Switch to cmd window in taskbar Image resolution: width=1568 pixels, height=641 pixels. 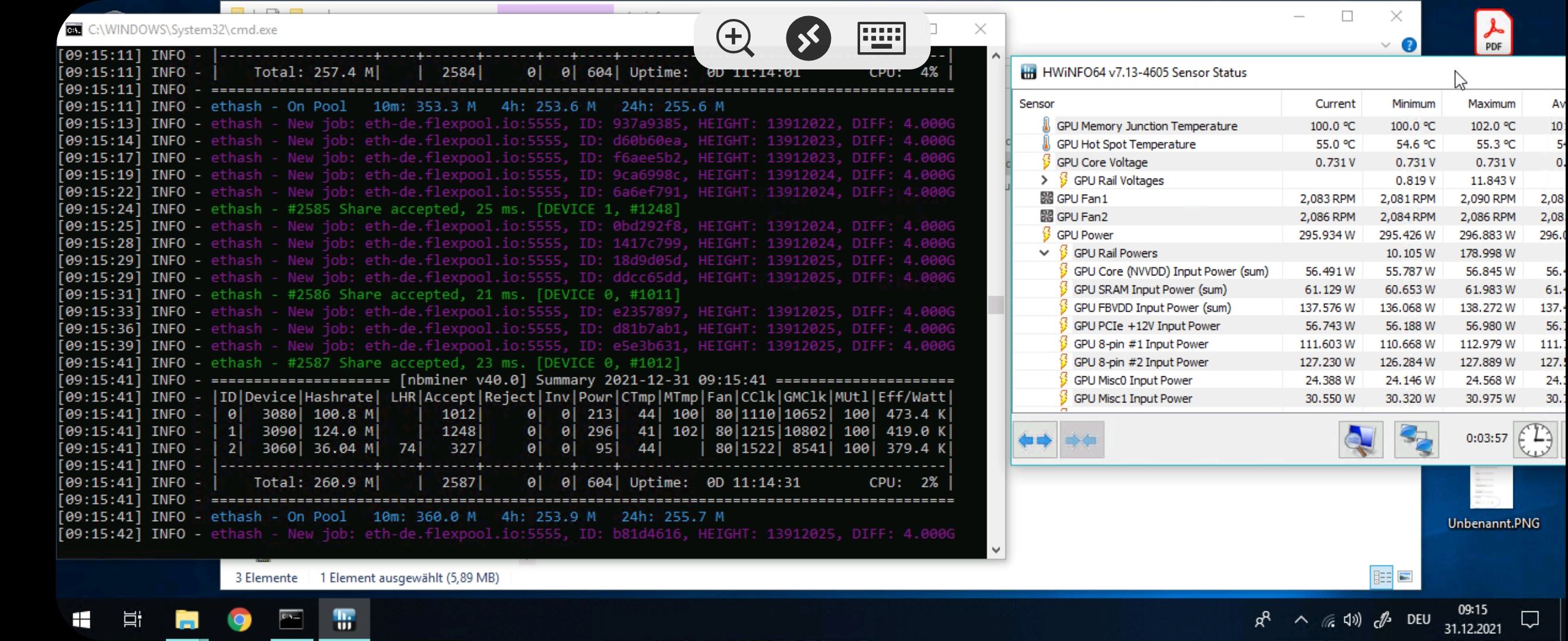click(x=291, y=620)
